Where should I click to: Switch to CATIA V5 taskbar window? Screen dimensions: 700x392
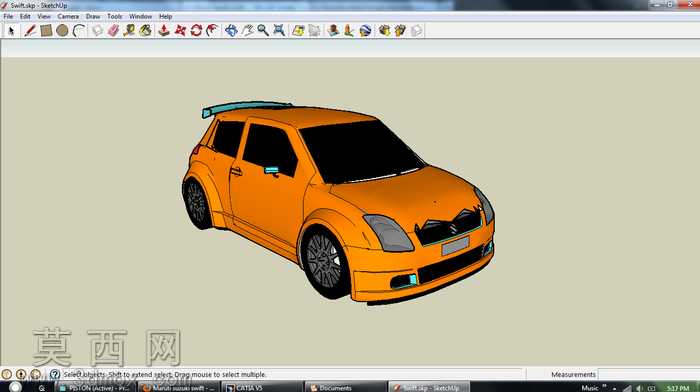262,388
